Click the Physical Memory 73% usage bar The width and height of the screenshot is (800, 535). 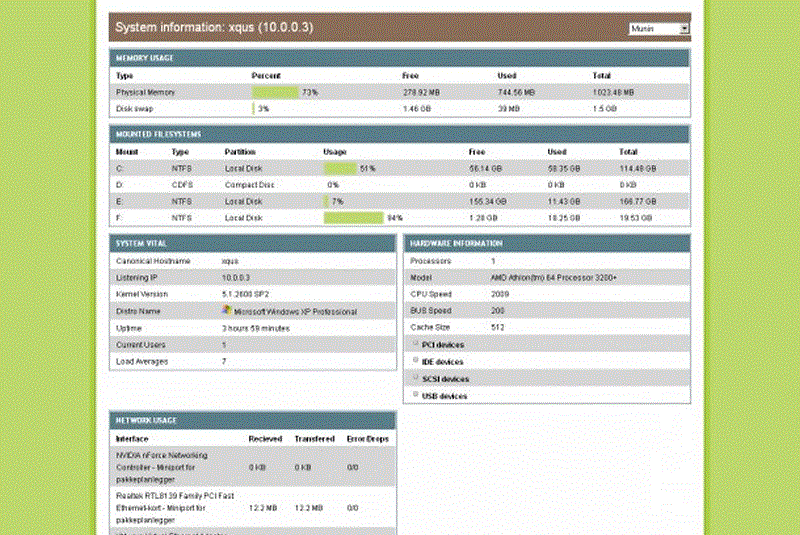click(275, 92)
